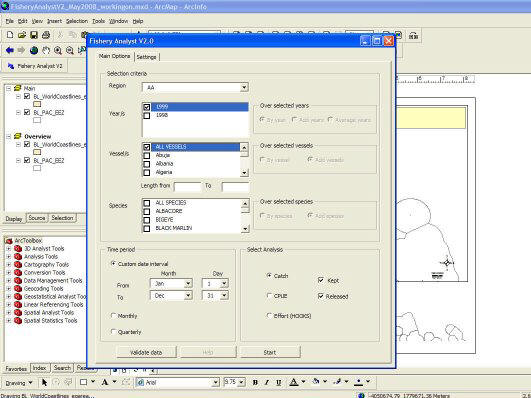Toggle BL_PAC_EEZ layer under Main

(x=27, y=112)
